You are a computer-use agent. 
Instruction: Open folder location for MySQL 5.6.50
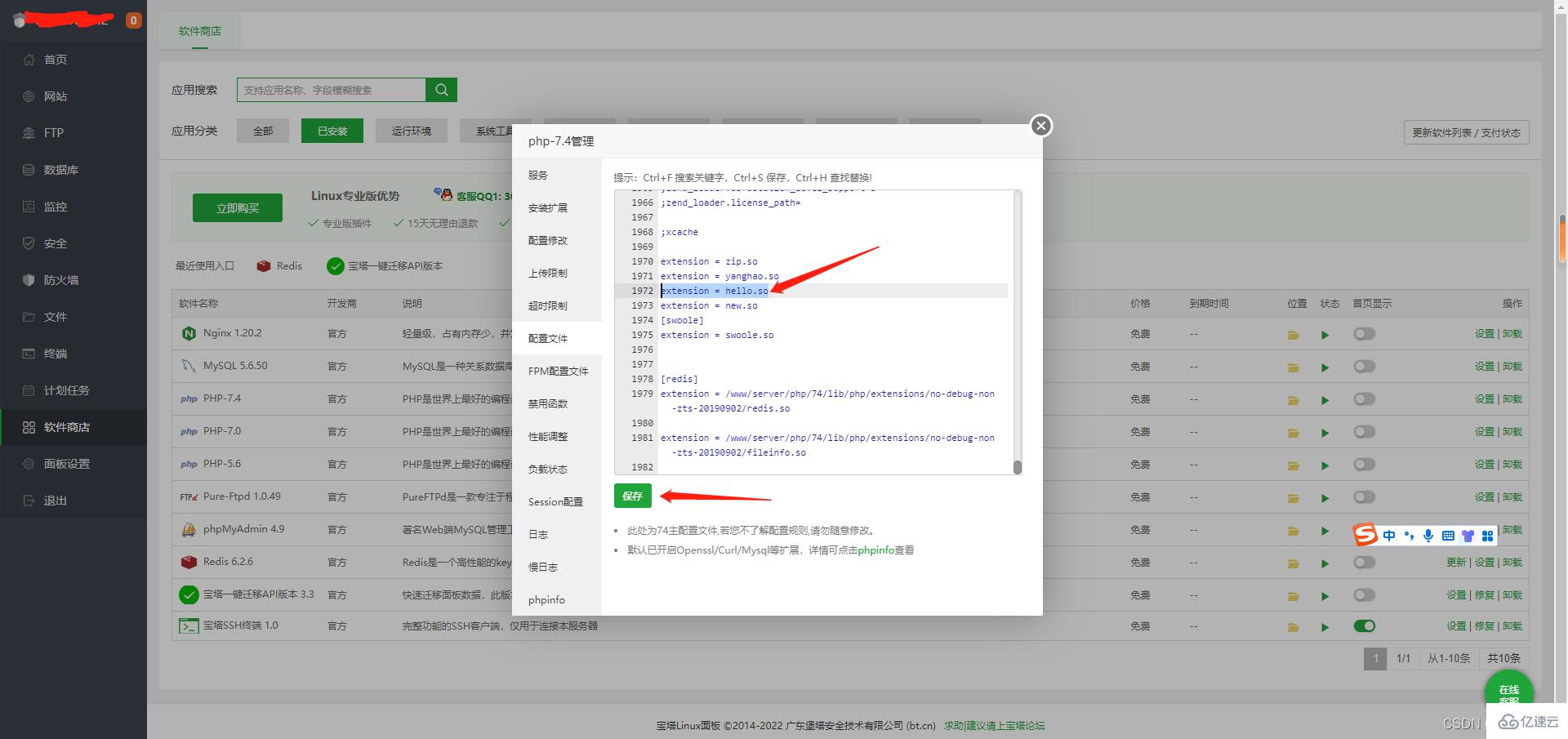pyautogui.click(x=1294, y=367)
